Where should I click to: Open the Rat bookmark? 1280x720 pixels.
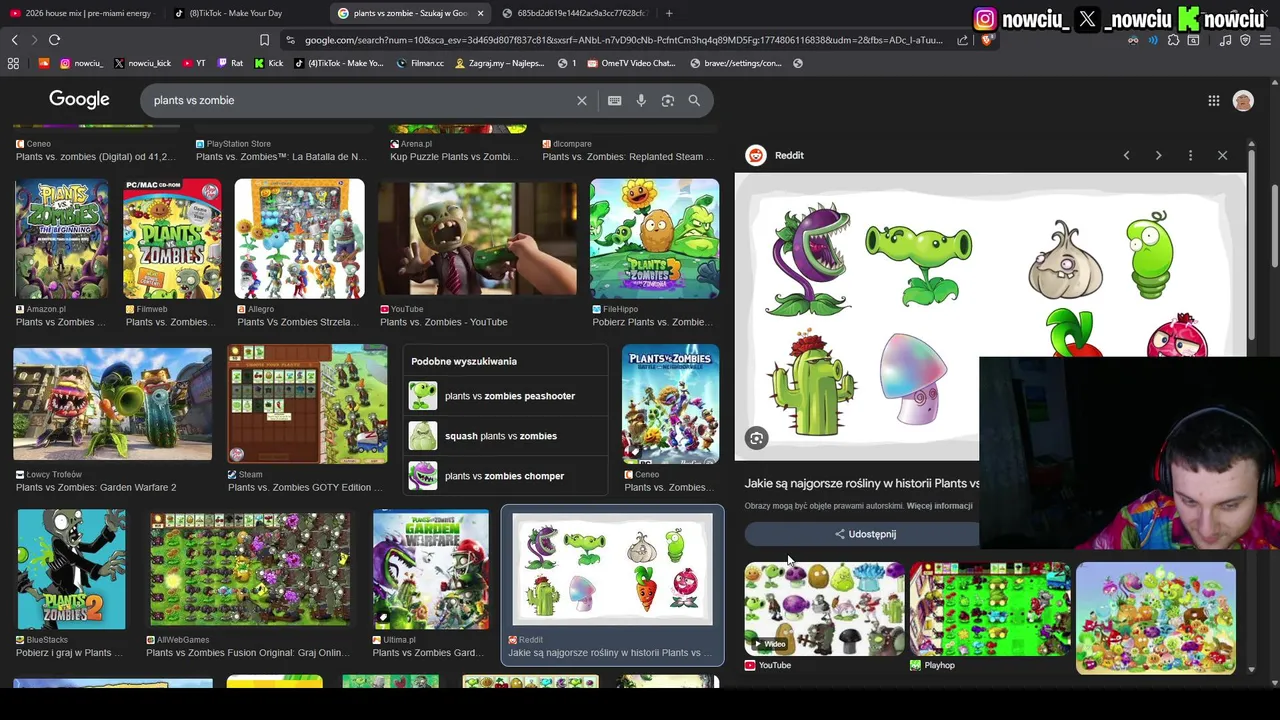pyautogui.click(x=230, y=63)
